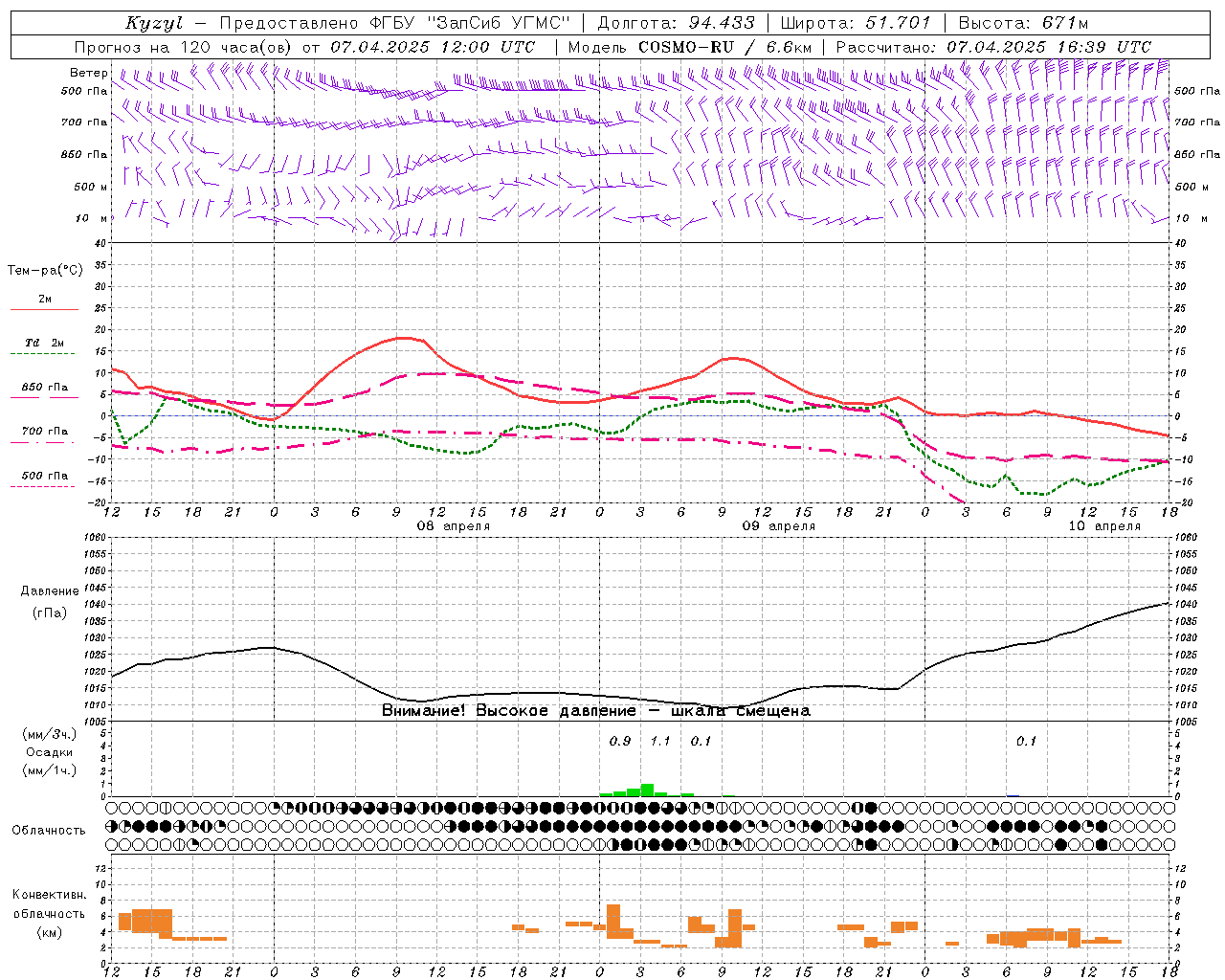
Task: Click the solid red '2м' temperature legend line
Action: tap(44, 310)
